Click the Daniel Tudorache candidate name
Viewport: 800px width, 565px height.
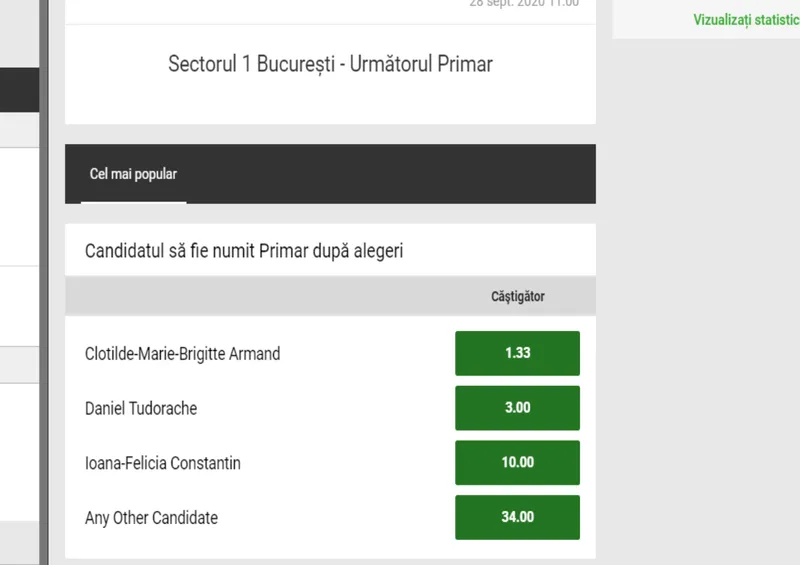[x=141, y=408]
